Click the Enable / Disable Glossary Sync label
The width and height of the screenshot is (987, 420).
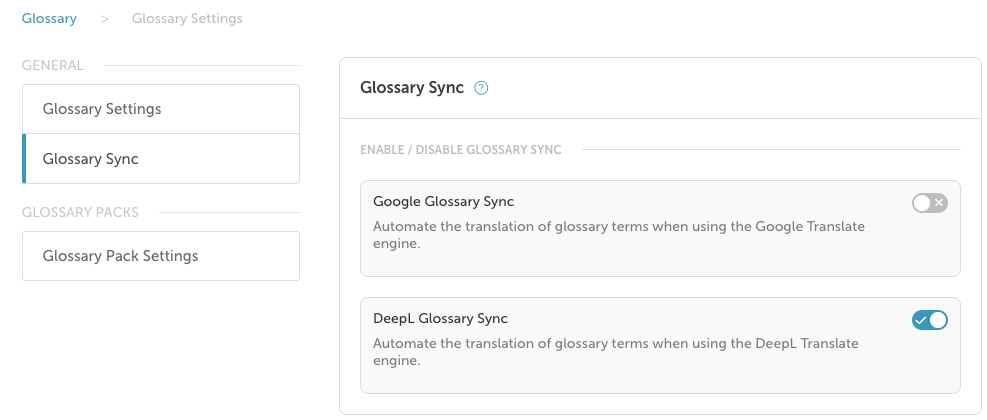pos(461,150)
